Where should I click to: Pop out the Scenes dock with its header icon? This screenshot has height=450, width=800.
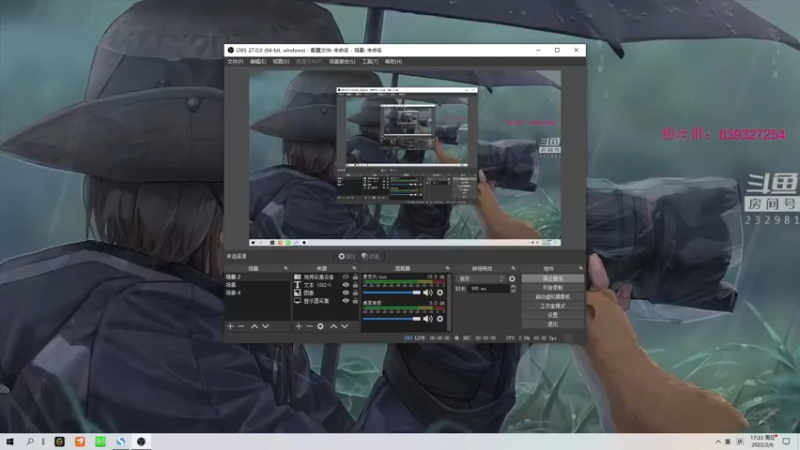tap(286, 268)
